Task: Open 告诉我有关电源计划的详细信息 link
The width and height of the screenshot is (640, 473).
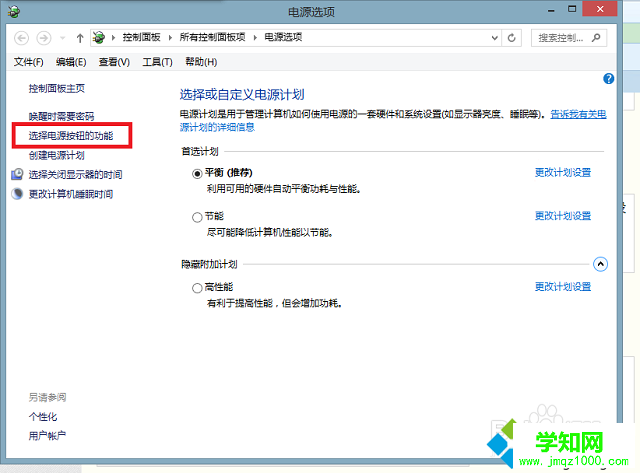Action: pyautogui.click(x=578, y=114)
